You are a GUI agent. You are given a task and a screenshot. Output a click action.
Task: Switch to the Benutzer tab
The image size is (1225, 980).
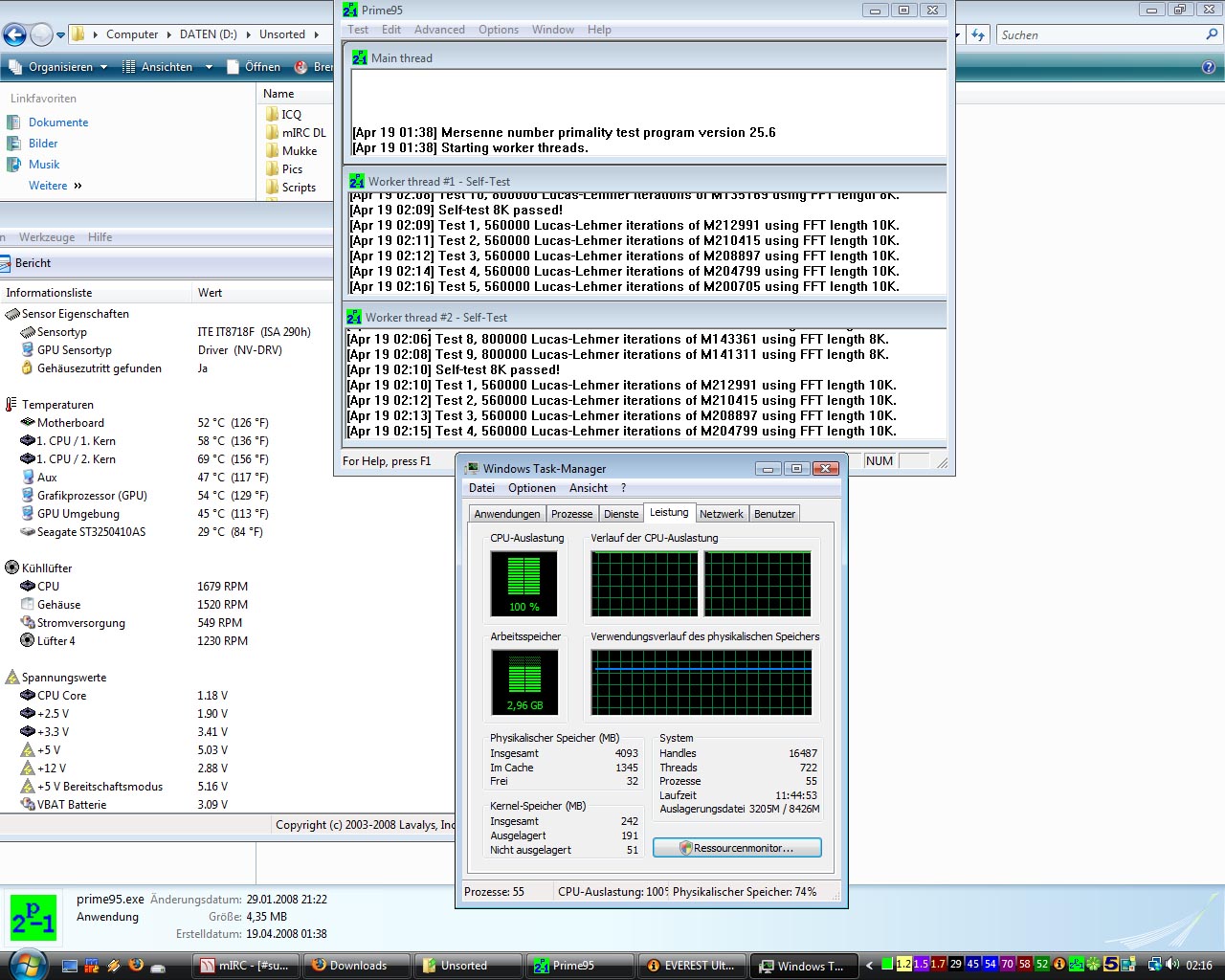[774, 514]
